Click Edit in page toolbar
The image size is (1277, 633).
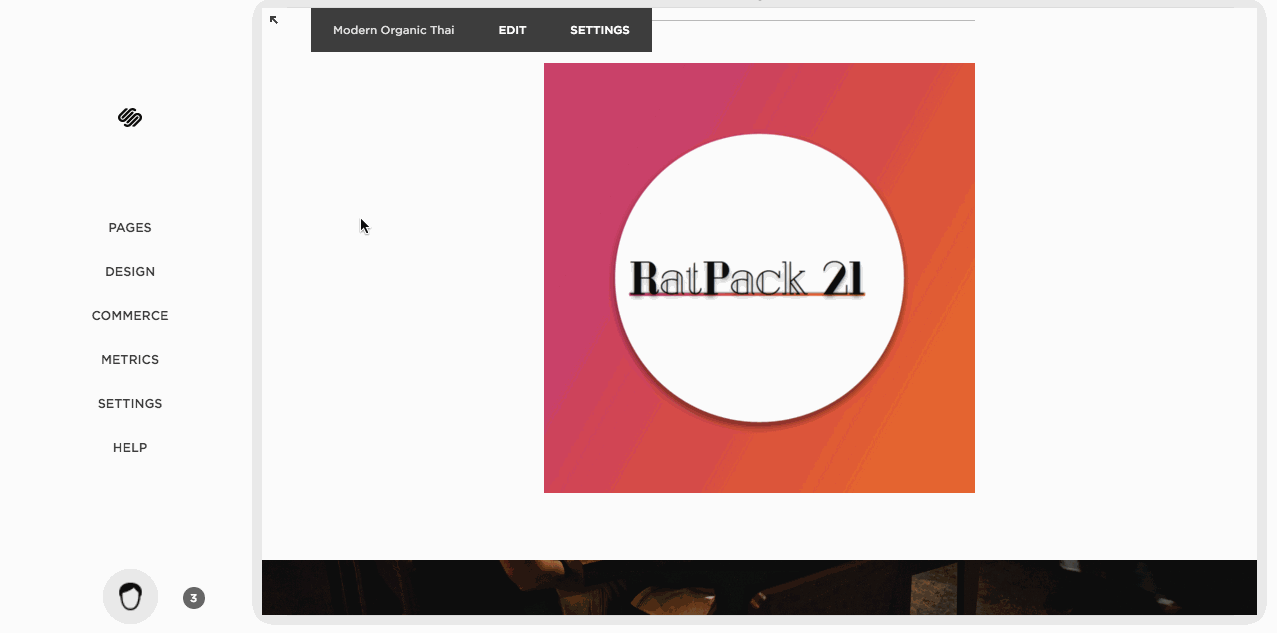coord(512,30)
